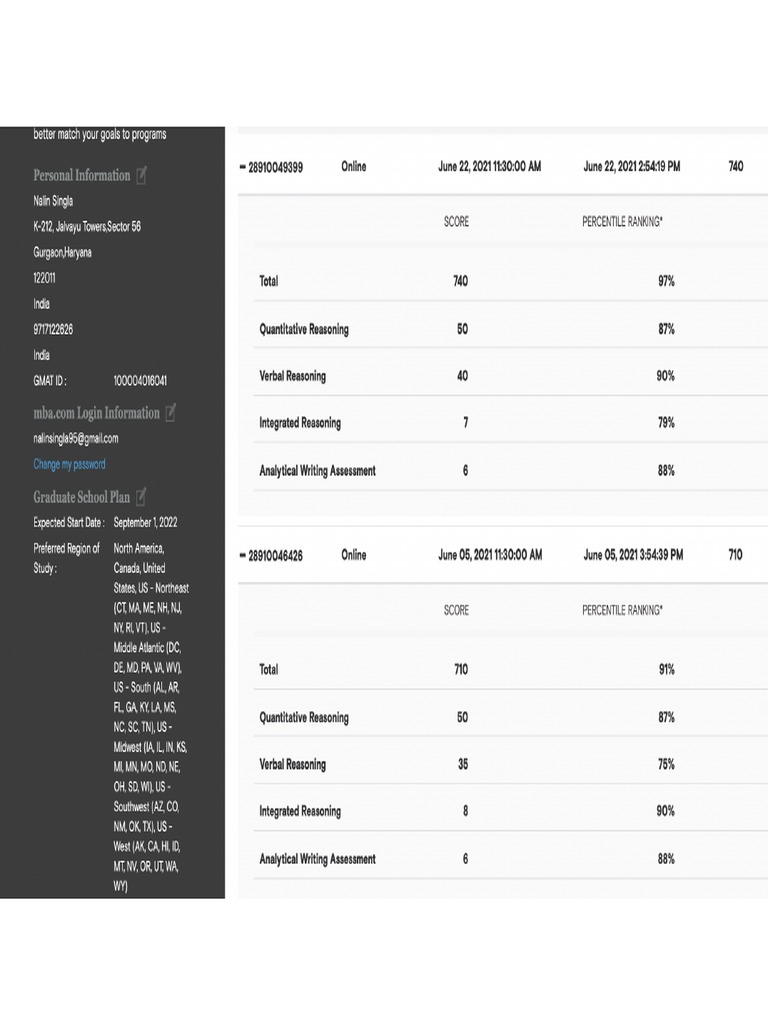Click the 710 score in the second exam header

[735, 555]
